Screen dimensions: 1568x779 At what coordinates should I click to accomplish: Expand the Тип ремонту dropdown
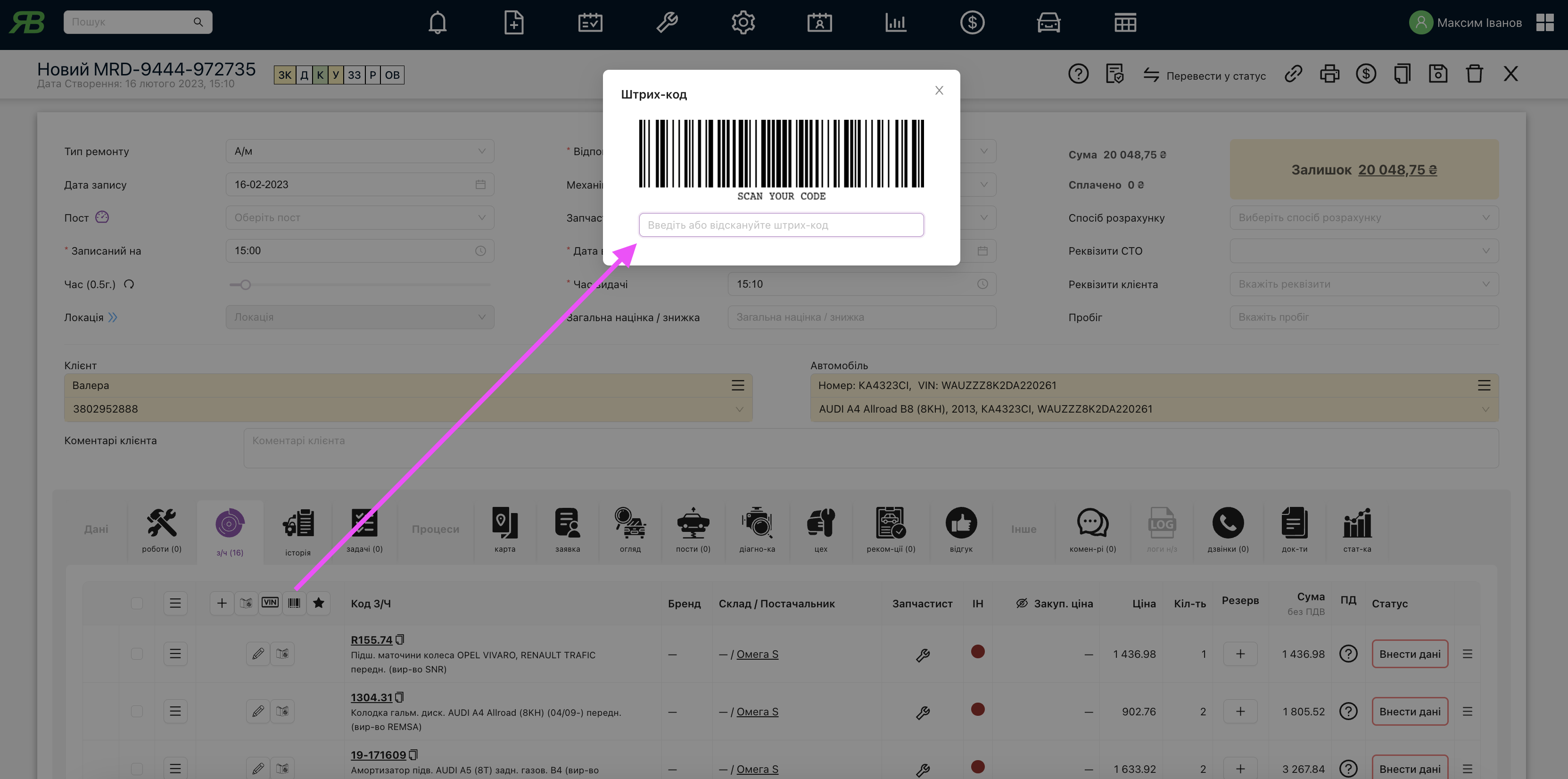coord(359,151)
